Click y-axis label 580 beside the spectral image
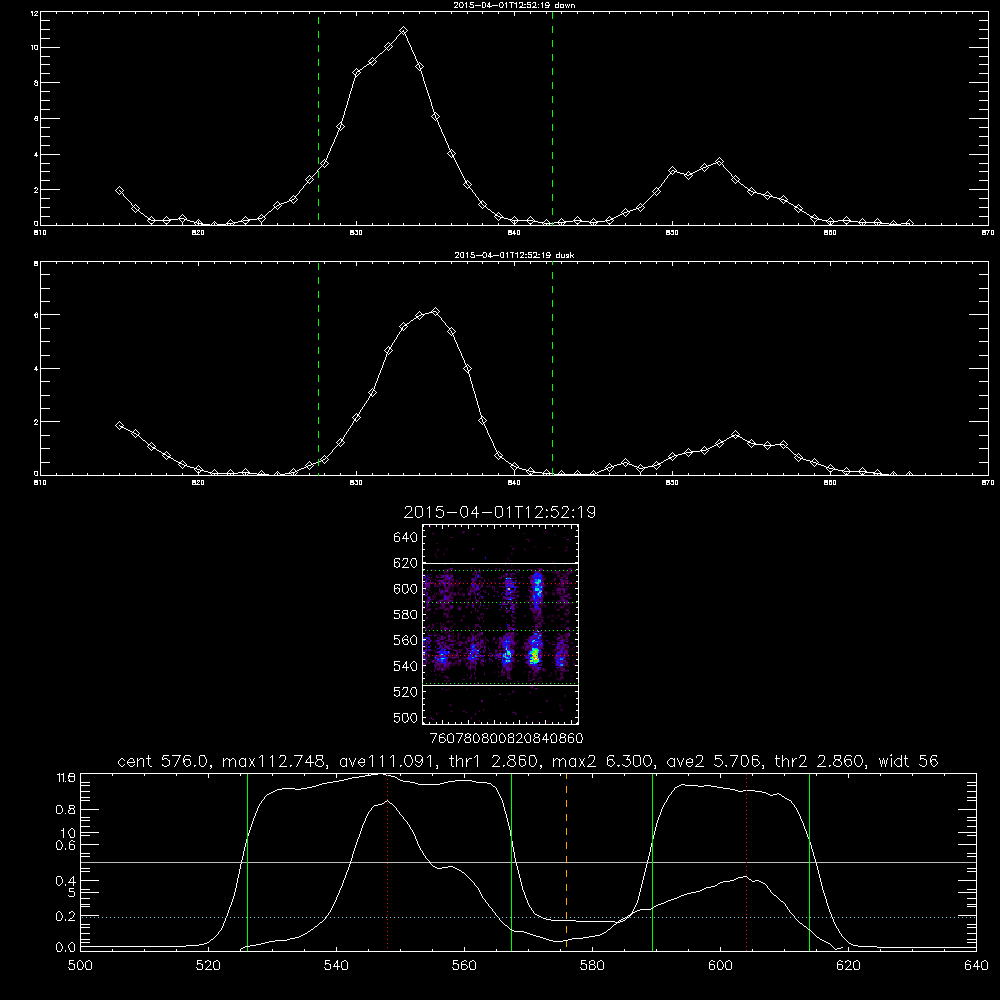The height and width of the screenshot is (1000, 1000). [405, 615]
